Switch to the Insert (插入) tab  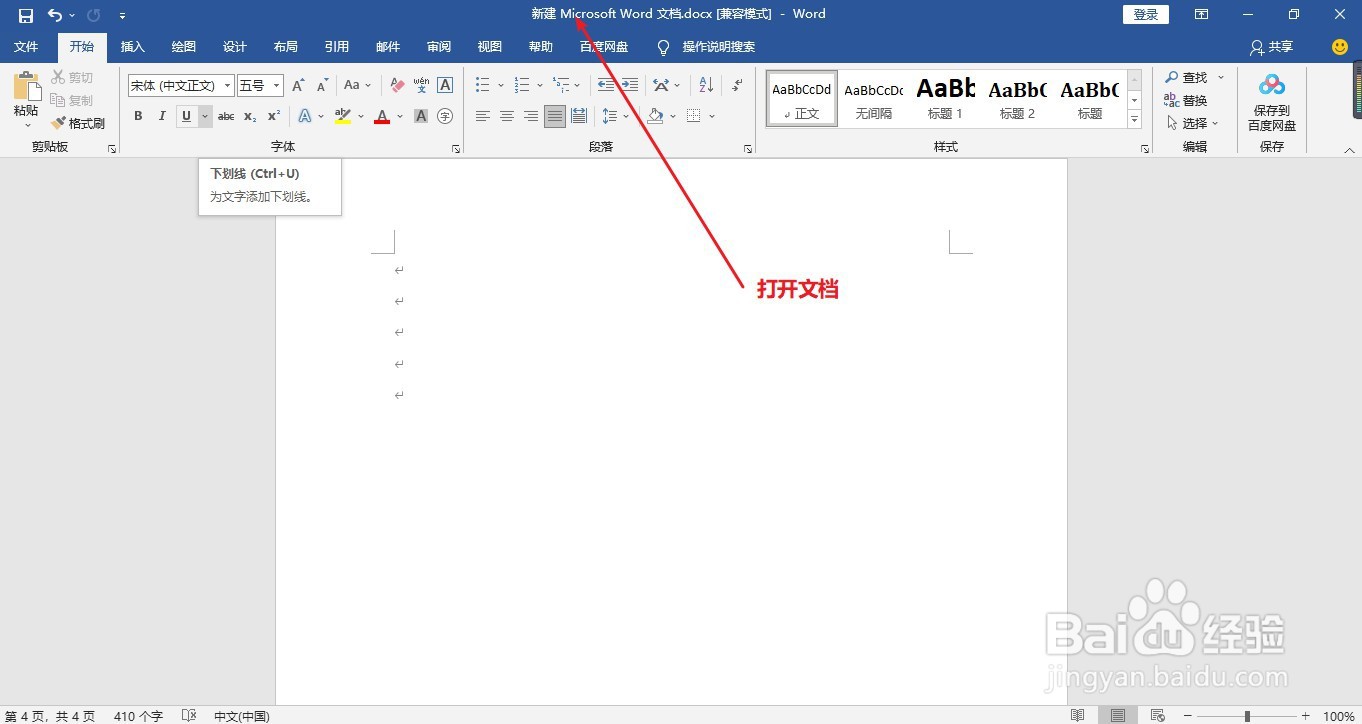(133, 47)
